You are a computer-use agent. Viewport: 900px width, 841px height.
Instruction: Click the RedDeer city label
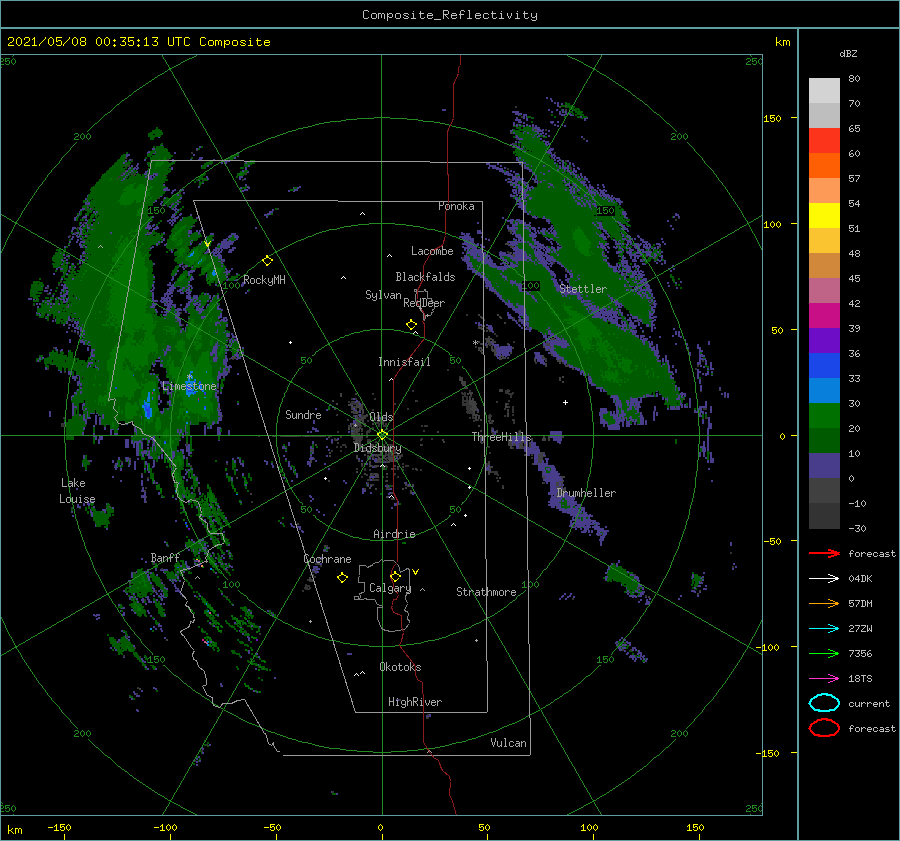(424, 303)
